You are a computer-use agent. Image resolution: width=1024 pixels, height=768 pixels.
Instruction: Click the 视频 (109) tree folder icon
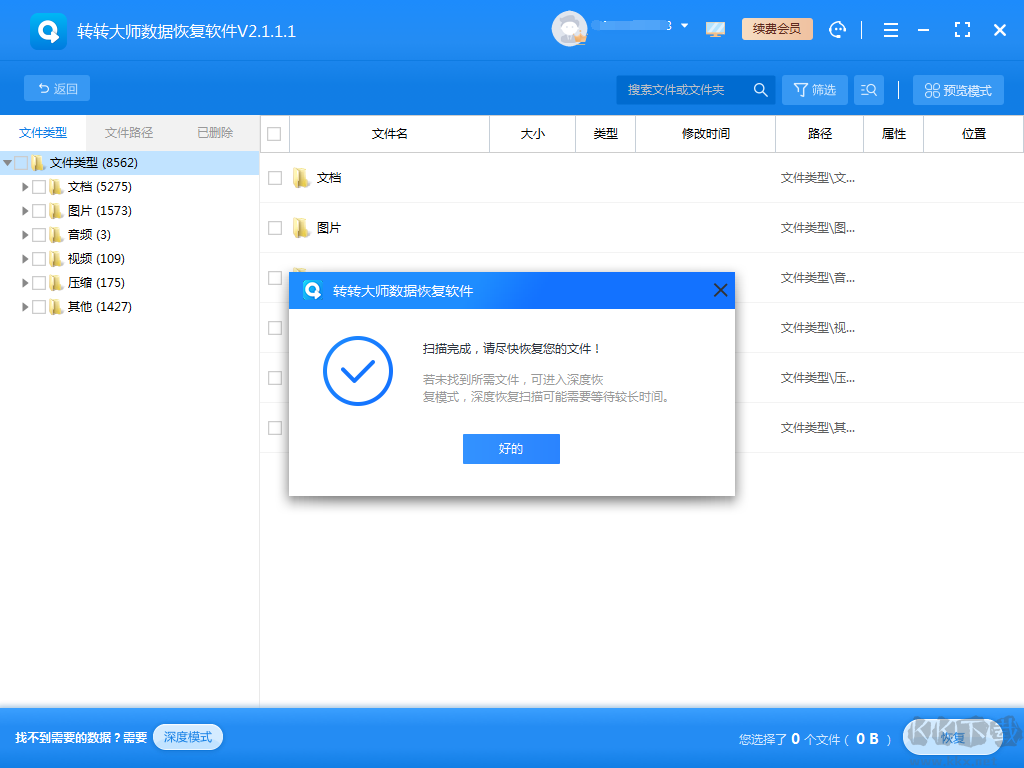pyautogui.click(x=56, y=259)
